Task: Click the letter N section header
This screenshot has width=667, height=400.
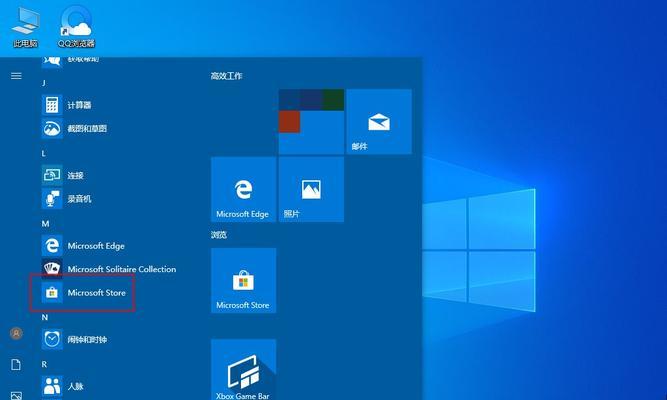Action: tap(45, 317)
